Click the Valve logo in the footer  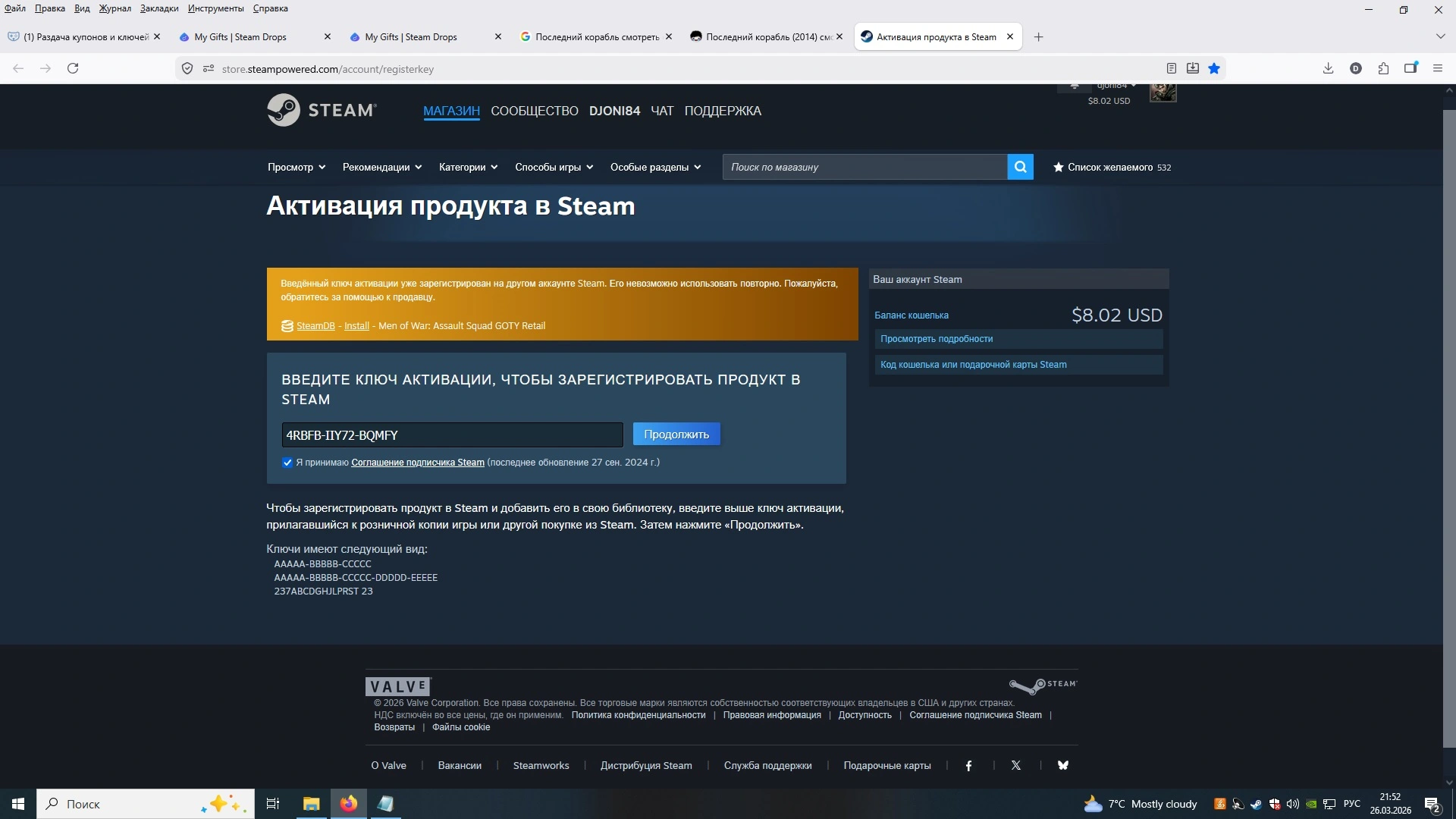coord(398,686)
